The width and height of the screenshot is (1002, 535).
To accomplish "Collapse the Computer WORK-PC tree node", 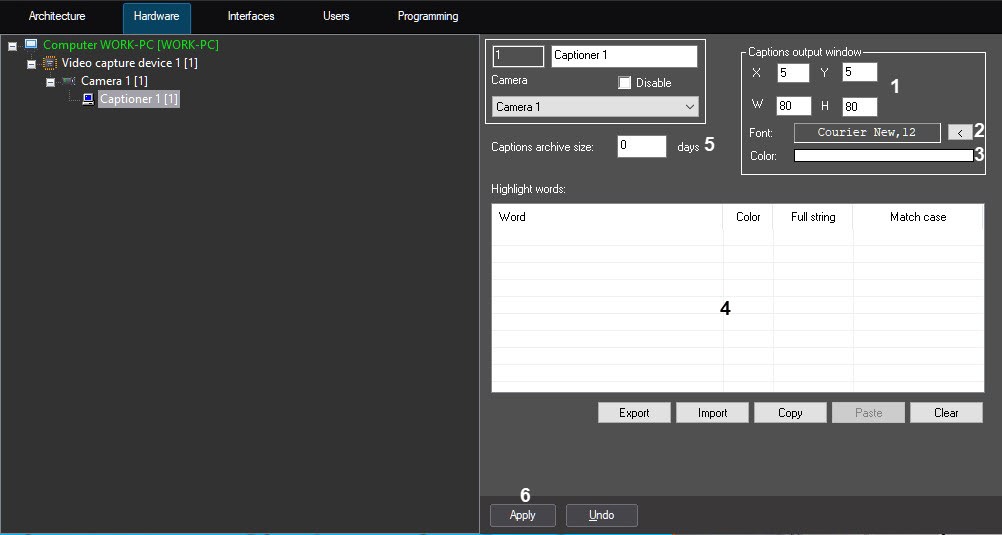I will [12, 46].
